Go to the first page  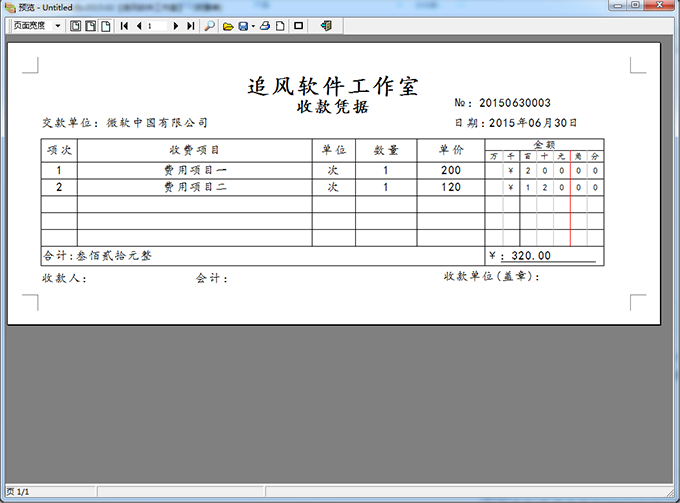(x=124, y=26)
